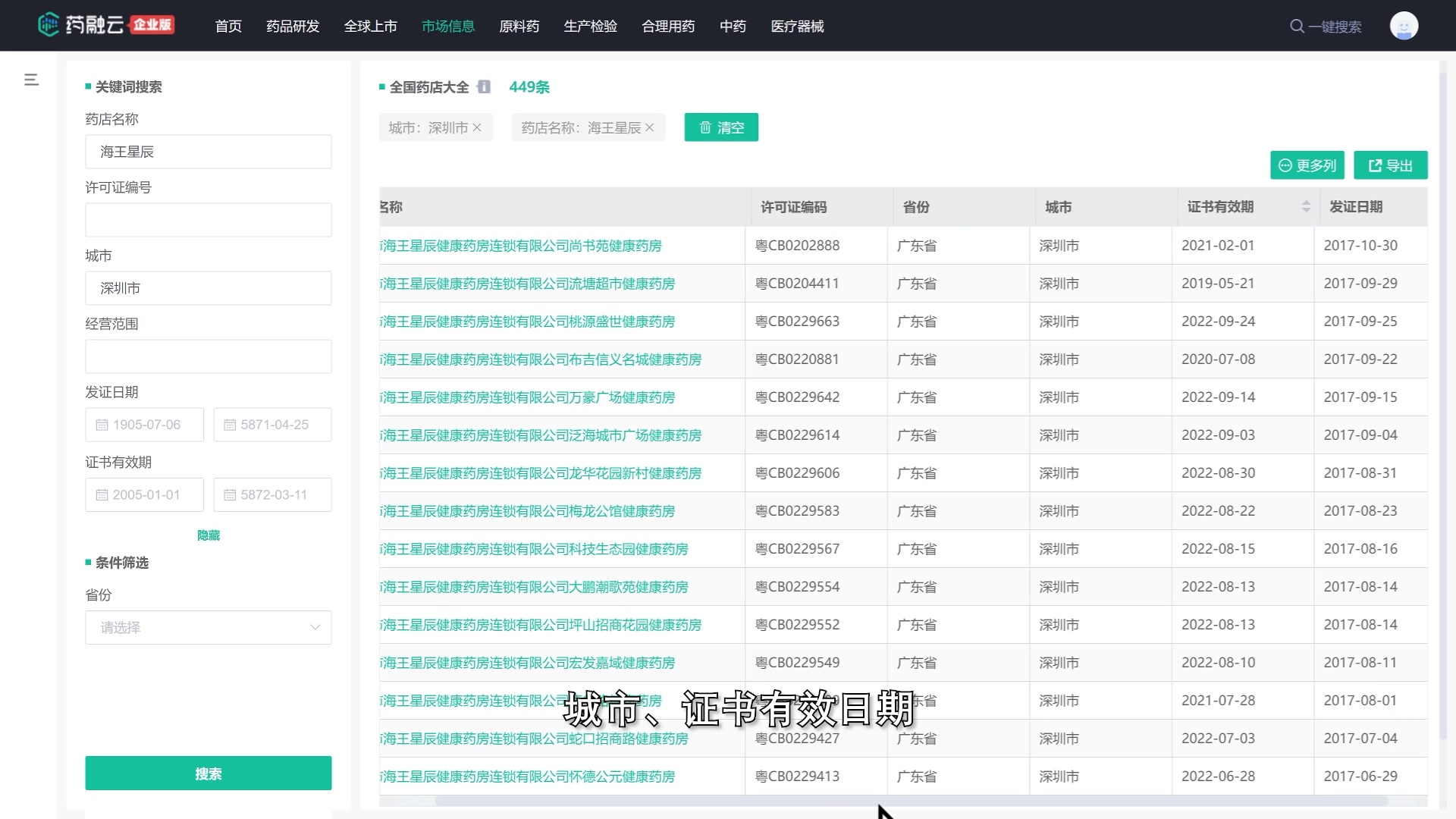Open 尚书苑健康药房 pharmacy link
Image resolution: width=1456 pixels, height=819 pixels.
click(x=521, y=246)
